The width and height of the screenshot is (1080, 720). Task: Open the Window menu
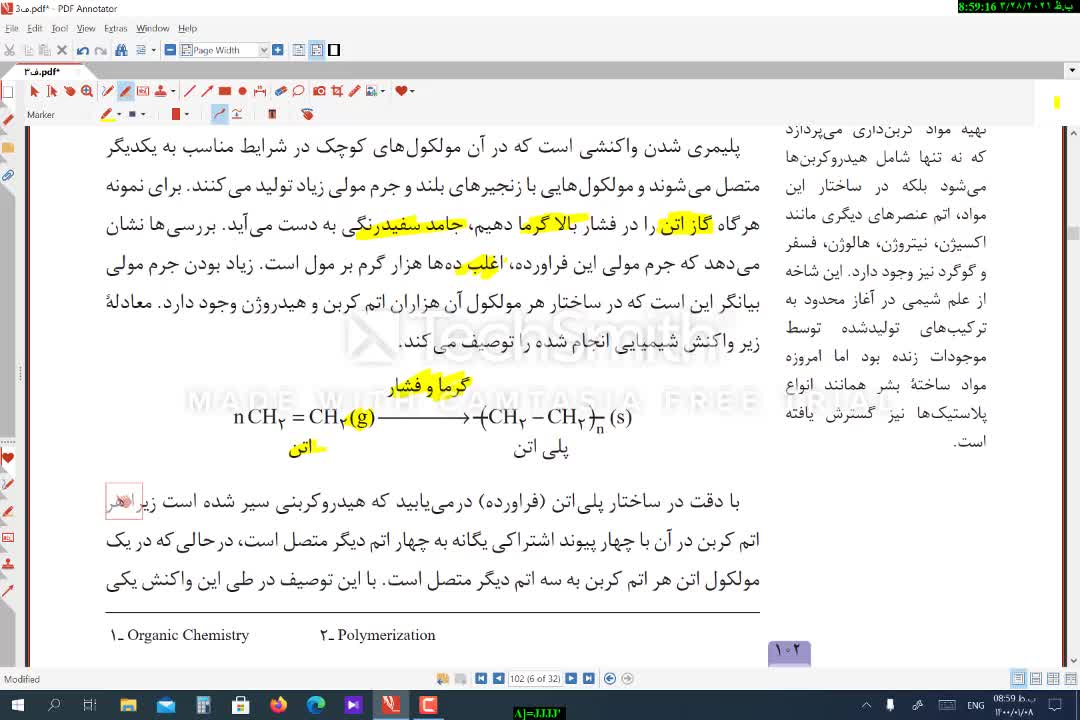coord(152,28)
